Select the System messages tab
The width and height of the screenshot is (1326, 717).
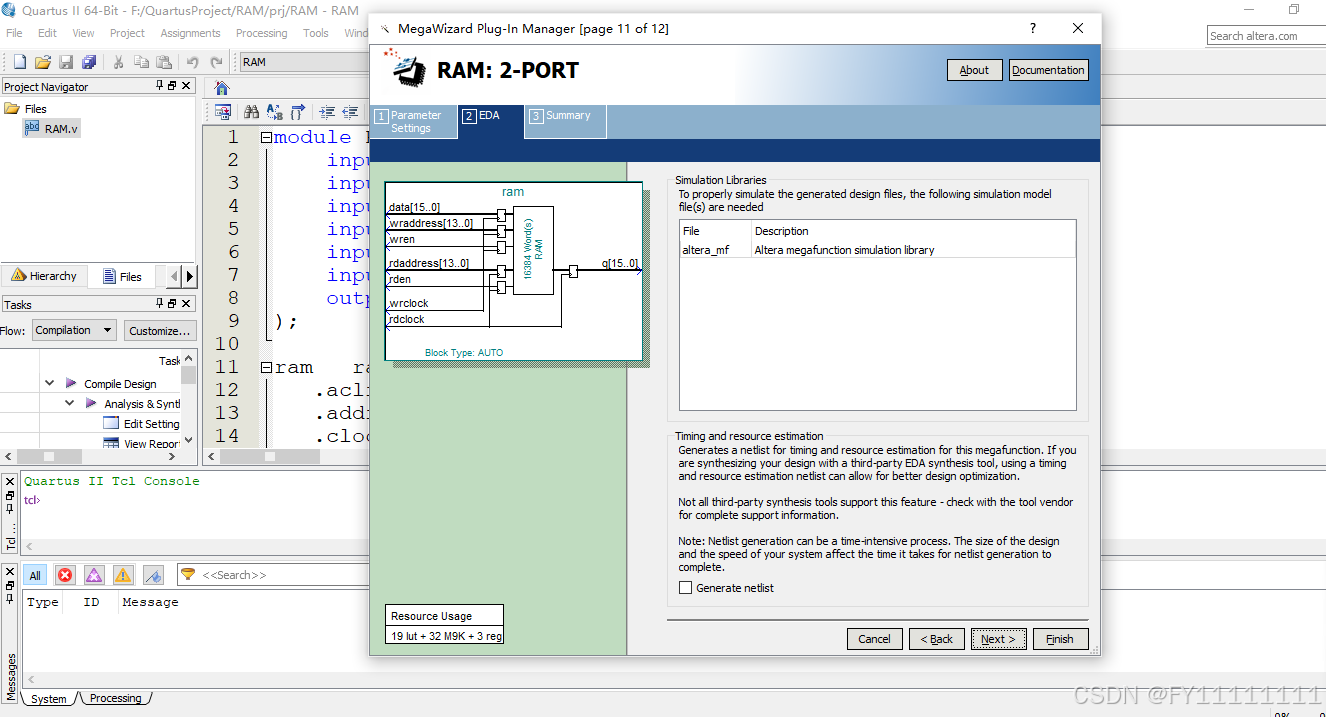(x=48, y=698)
